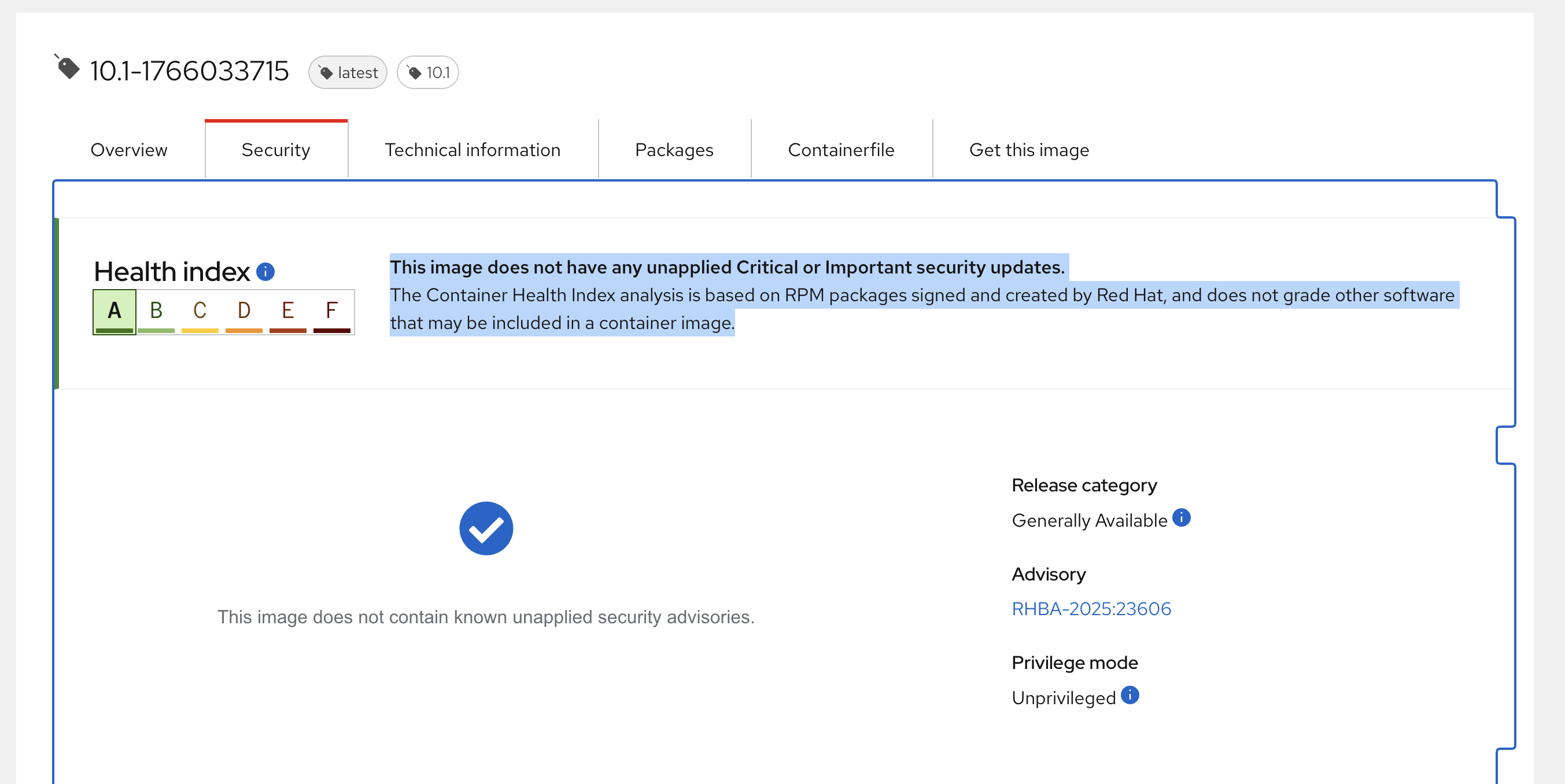Open the Overview tab
The height and width of the screenshot is (784, 1565).
point(129,150)
